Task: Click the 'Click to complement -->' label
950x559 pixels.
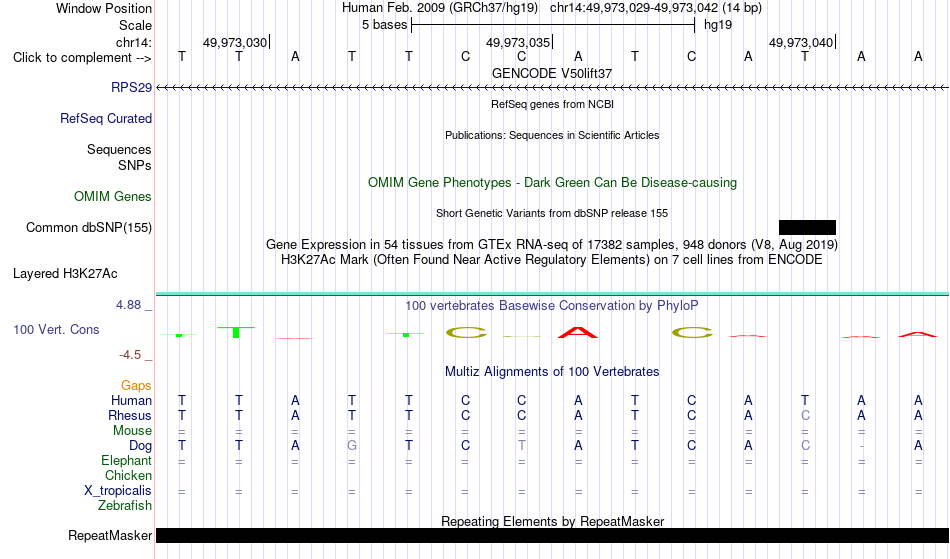Action: pos(82,58)
